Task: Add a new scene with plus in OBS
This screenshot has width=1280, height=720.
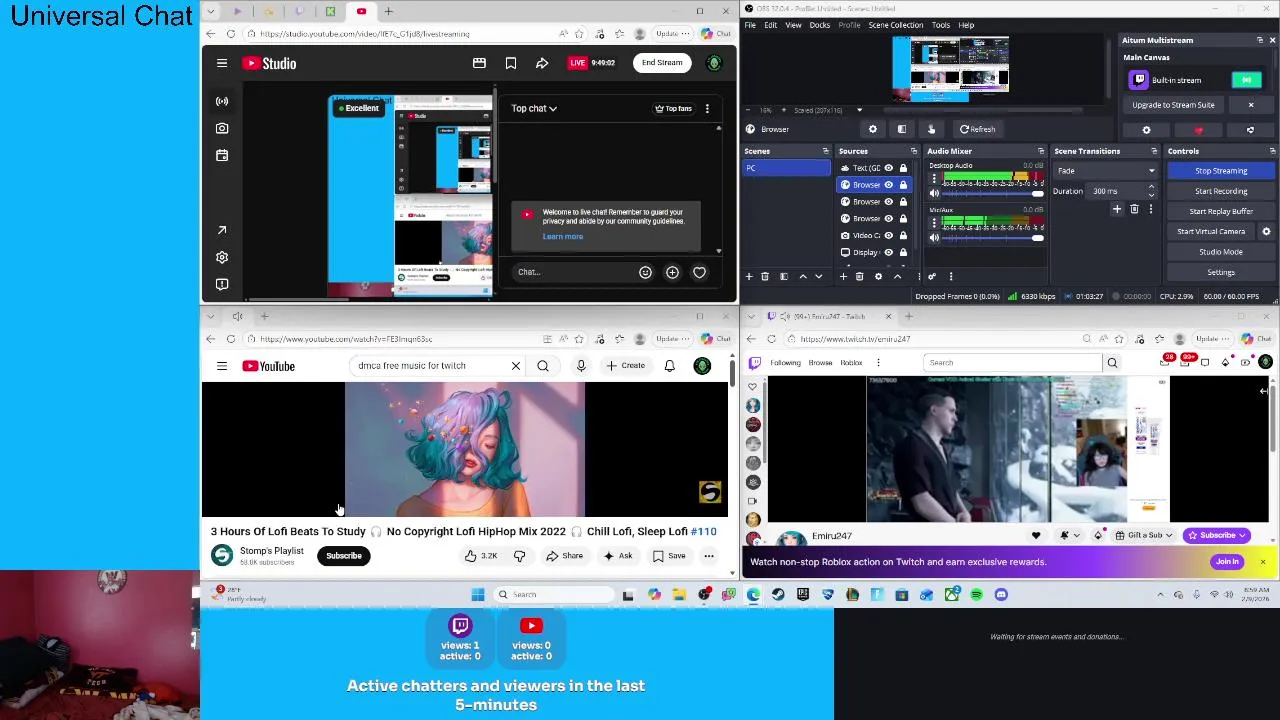Action: coord(749,277)
